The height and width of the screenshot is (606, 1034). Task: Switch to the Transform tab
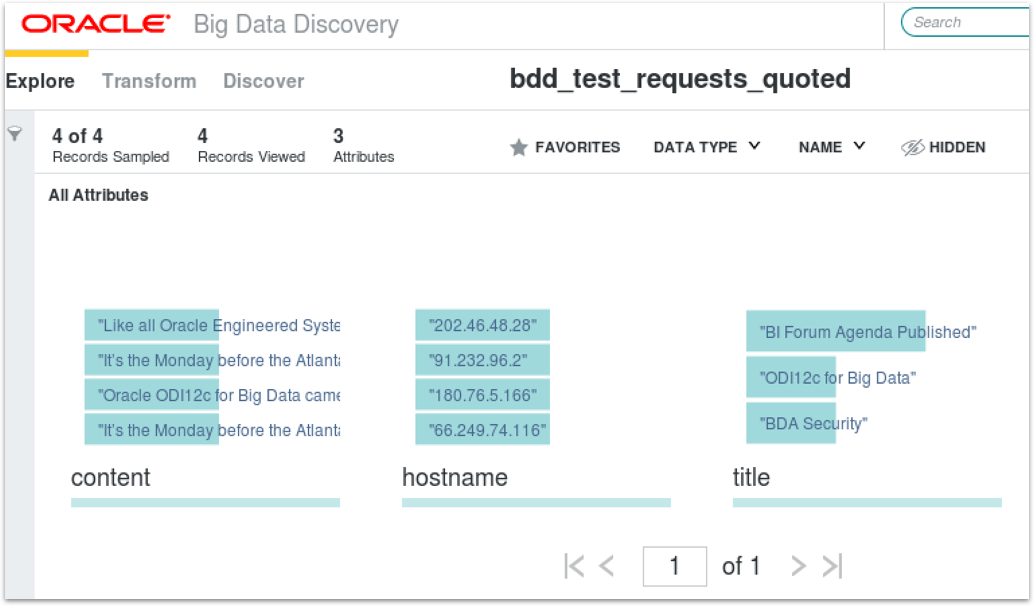(149, 81)
